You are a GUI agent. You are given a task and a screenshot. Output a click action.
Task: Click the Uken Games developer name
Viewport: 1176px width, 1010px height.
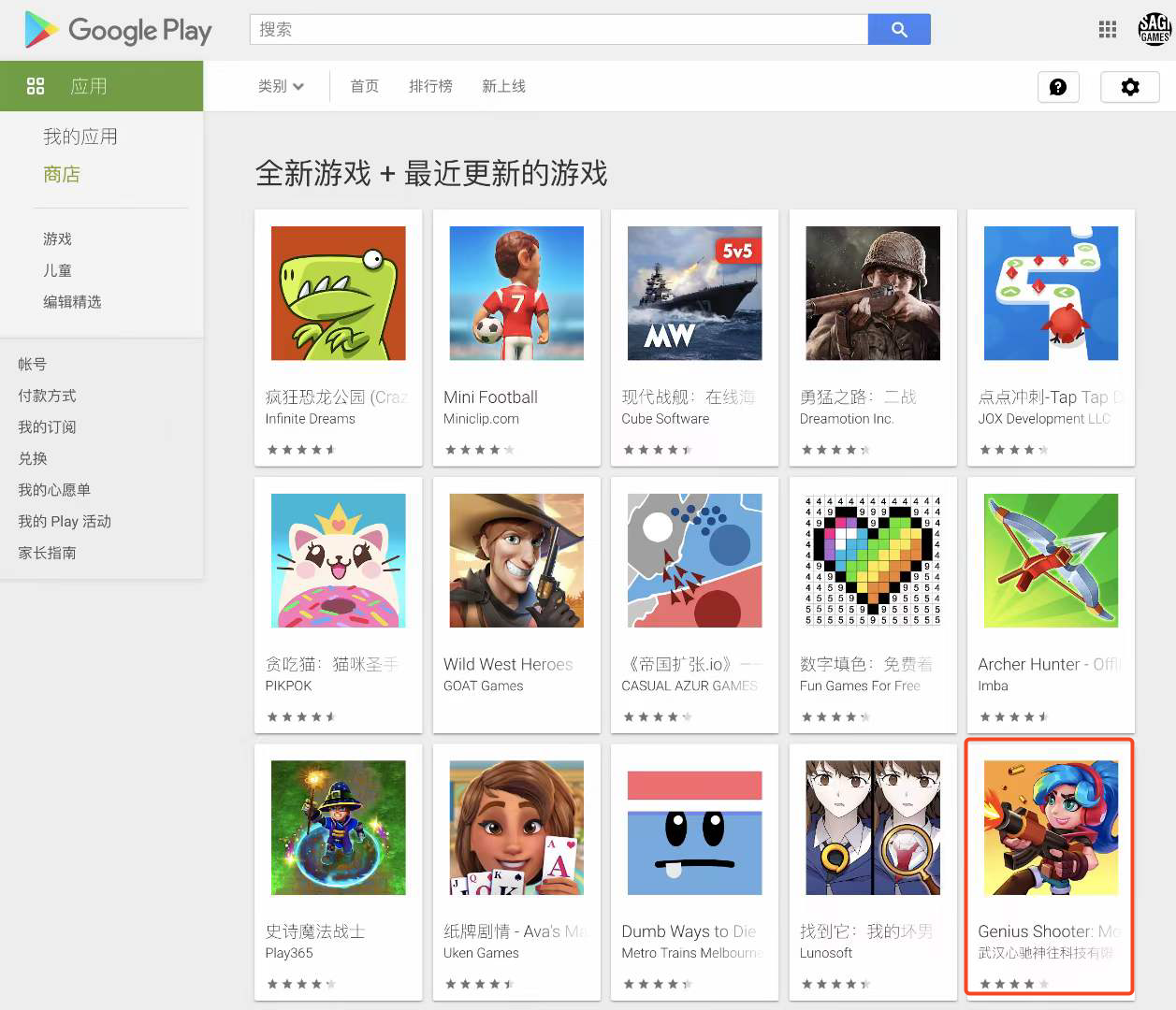pos(481,953)
